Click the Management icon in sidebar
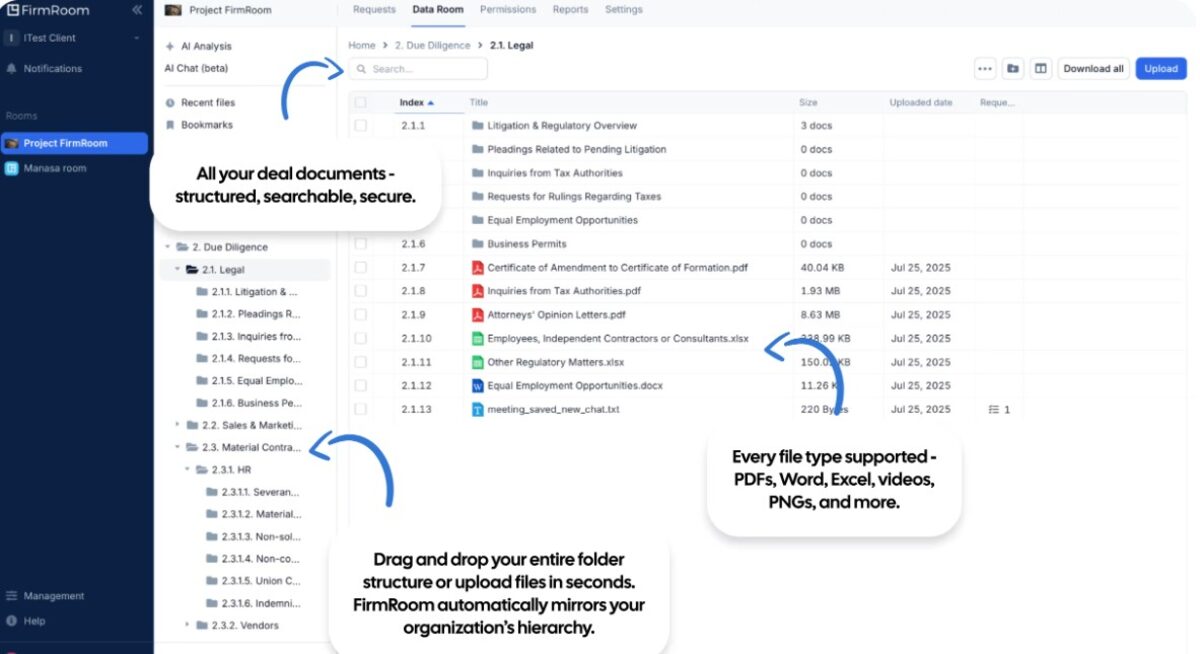The image size is (1200, 654). [x=12, y=596]
